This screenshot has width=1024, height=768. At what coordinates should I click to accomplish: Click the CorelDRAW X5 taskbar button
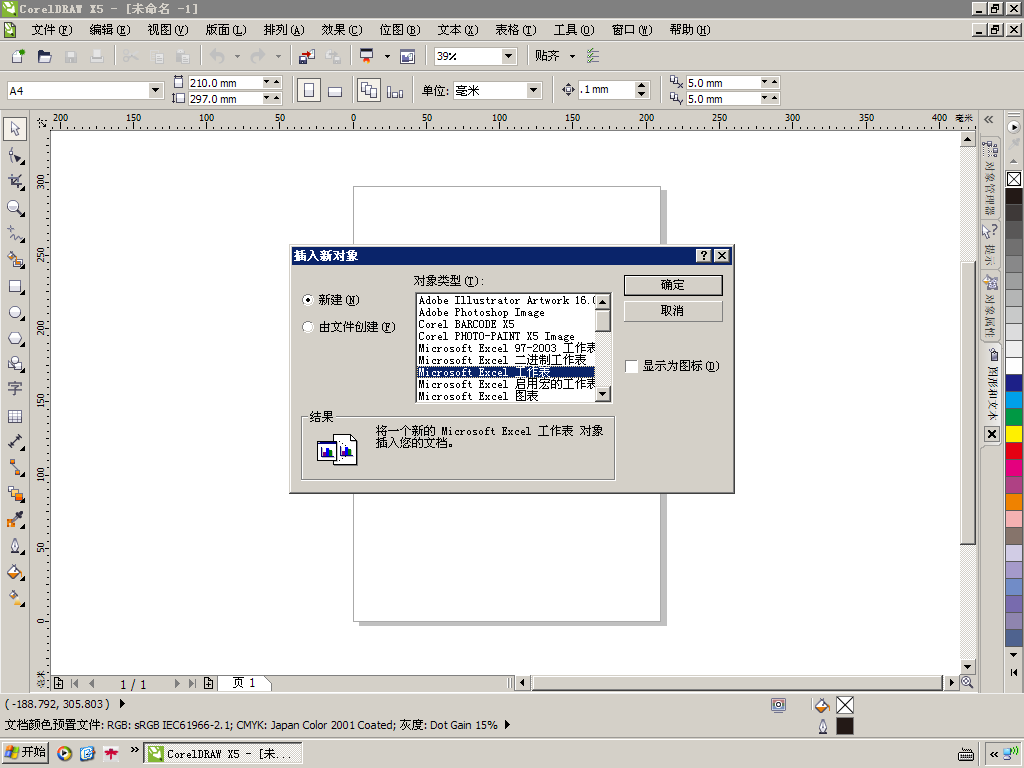[223, 754]
